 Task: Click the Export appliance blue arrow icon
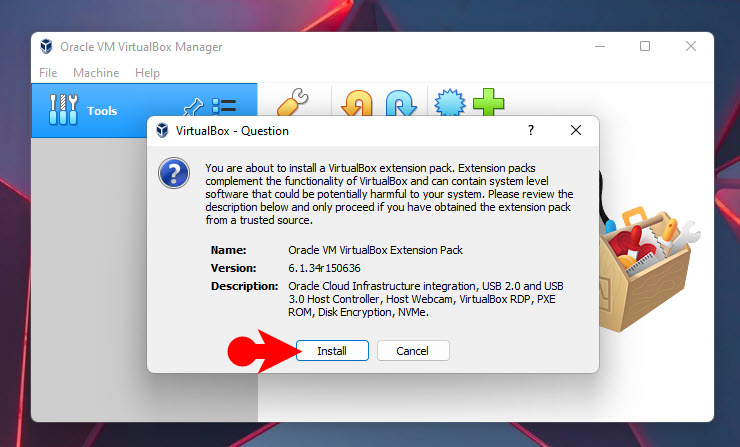tap(401, 102)
